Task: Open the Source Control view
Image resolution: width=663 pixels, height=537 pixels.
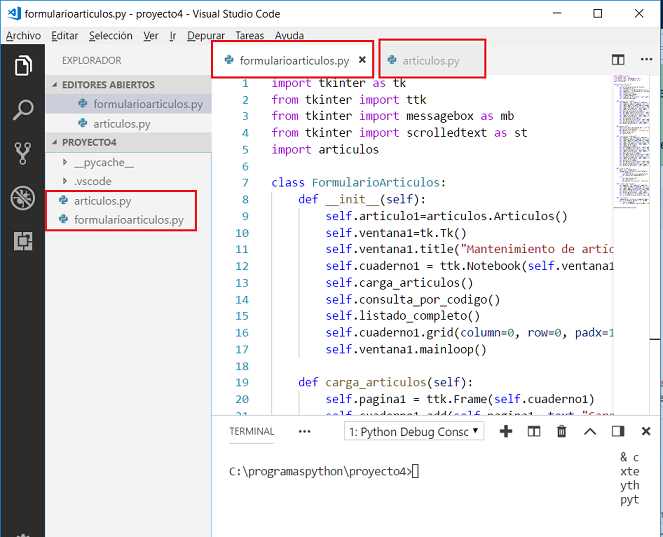Action: [23, 153]
